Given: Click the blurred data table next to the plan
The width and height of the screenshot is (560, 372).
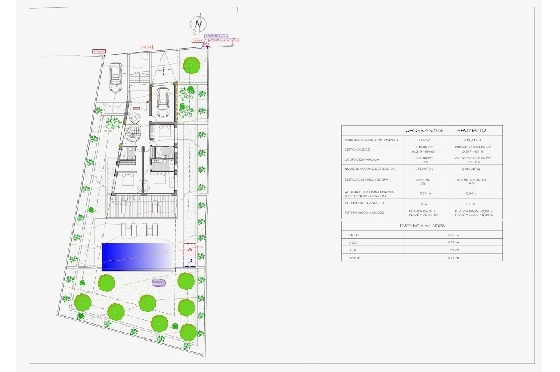Looking at the screenshot, I should tap(422, 193).
